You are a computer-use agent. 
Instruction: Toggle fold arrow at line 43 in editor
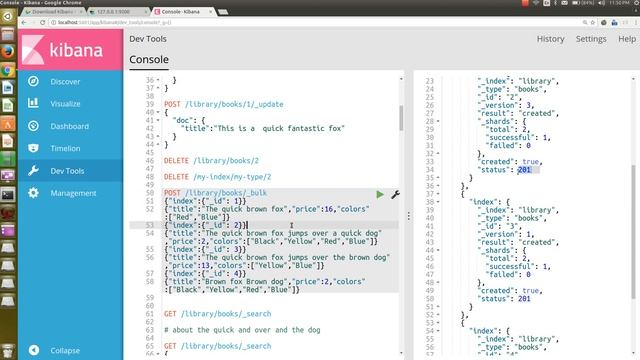158,136
